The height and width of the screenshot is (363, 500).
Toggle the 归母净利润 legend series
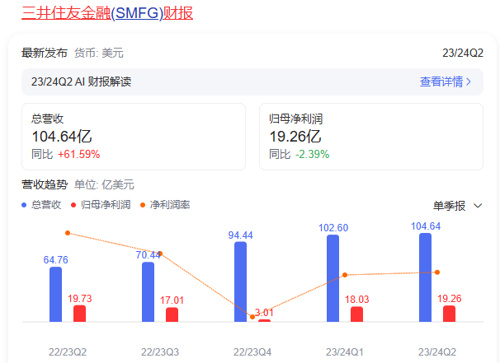point(101,205)
